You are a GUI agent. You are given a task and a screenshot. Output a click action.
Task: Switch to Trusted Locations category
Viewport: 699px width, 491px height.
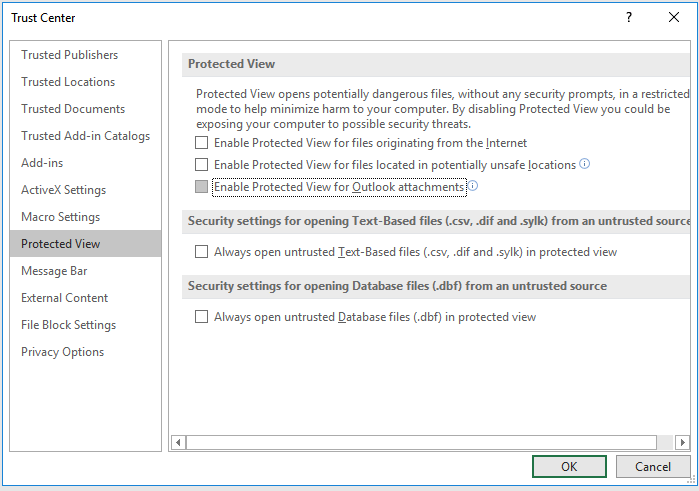point(68,82)
